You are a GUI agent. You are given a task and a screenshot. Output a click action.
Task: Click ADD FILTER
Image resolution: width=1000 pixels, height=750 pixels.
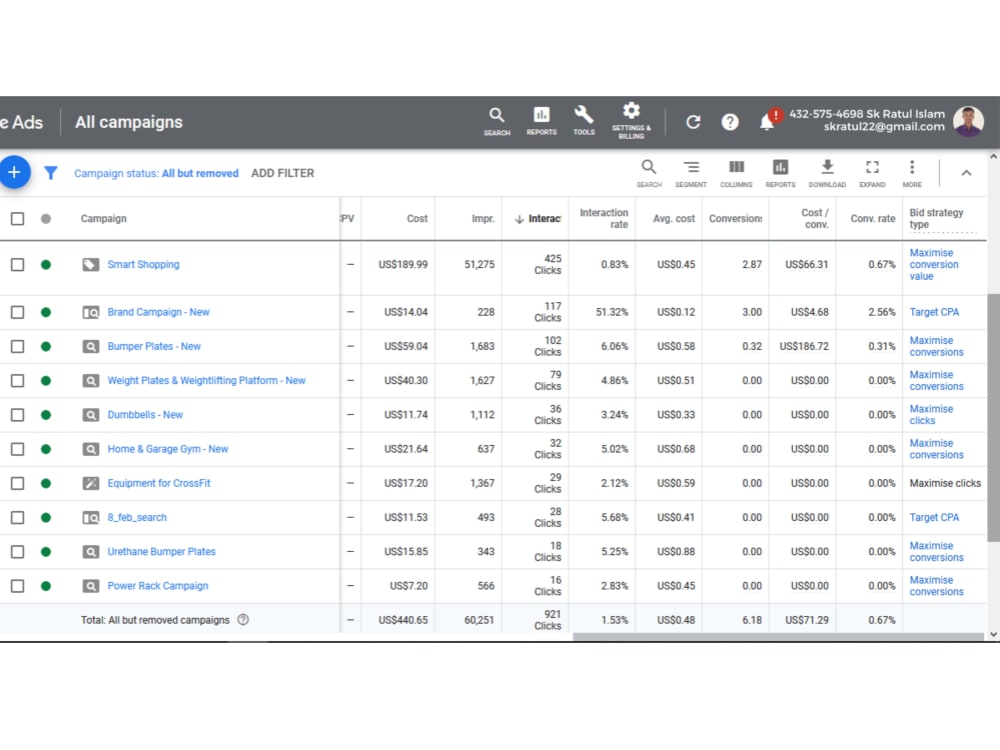click(x=283, y=173)
